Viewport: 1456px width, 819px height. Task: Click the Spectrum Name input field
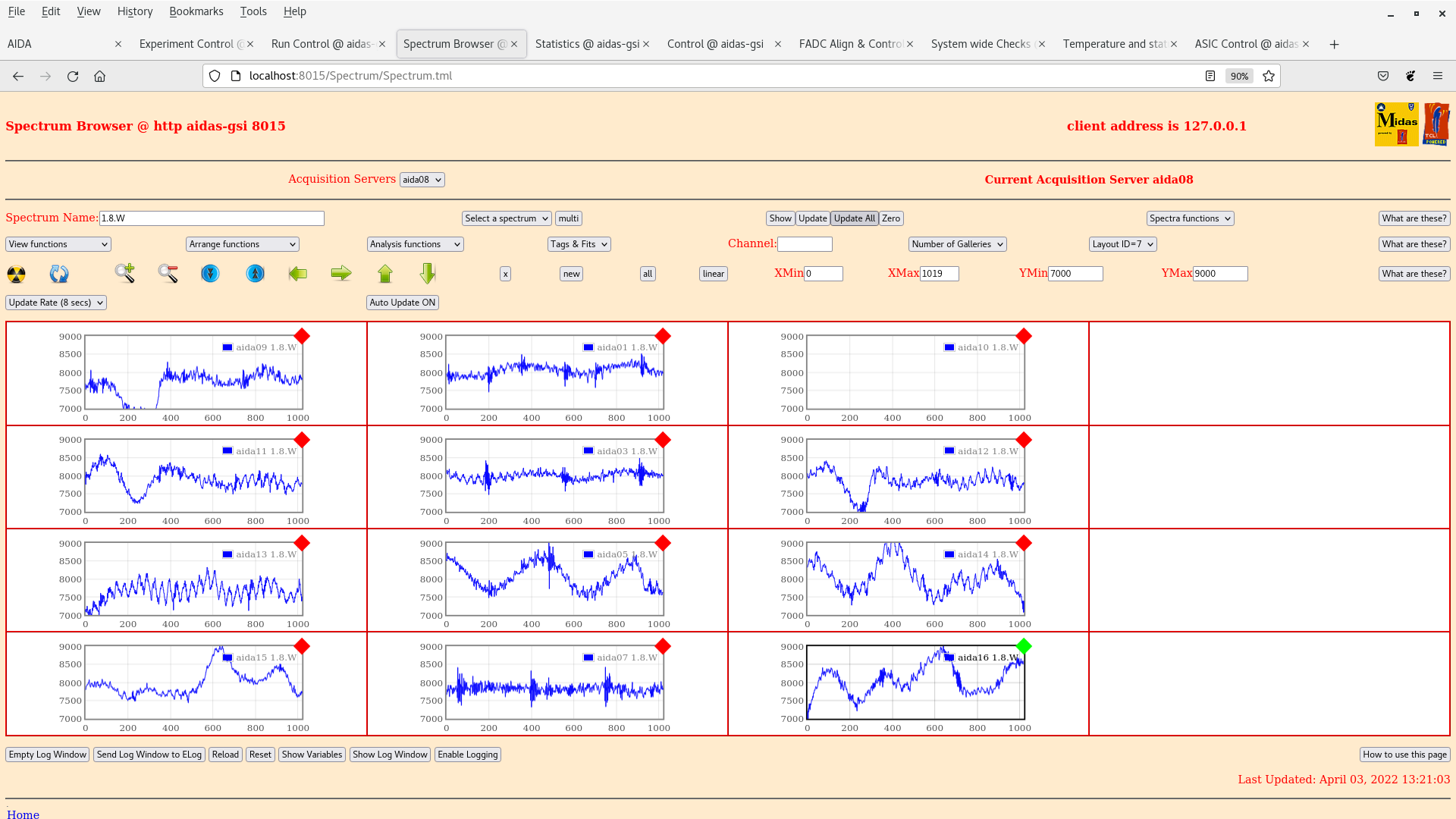coord(212,218)
